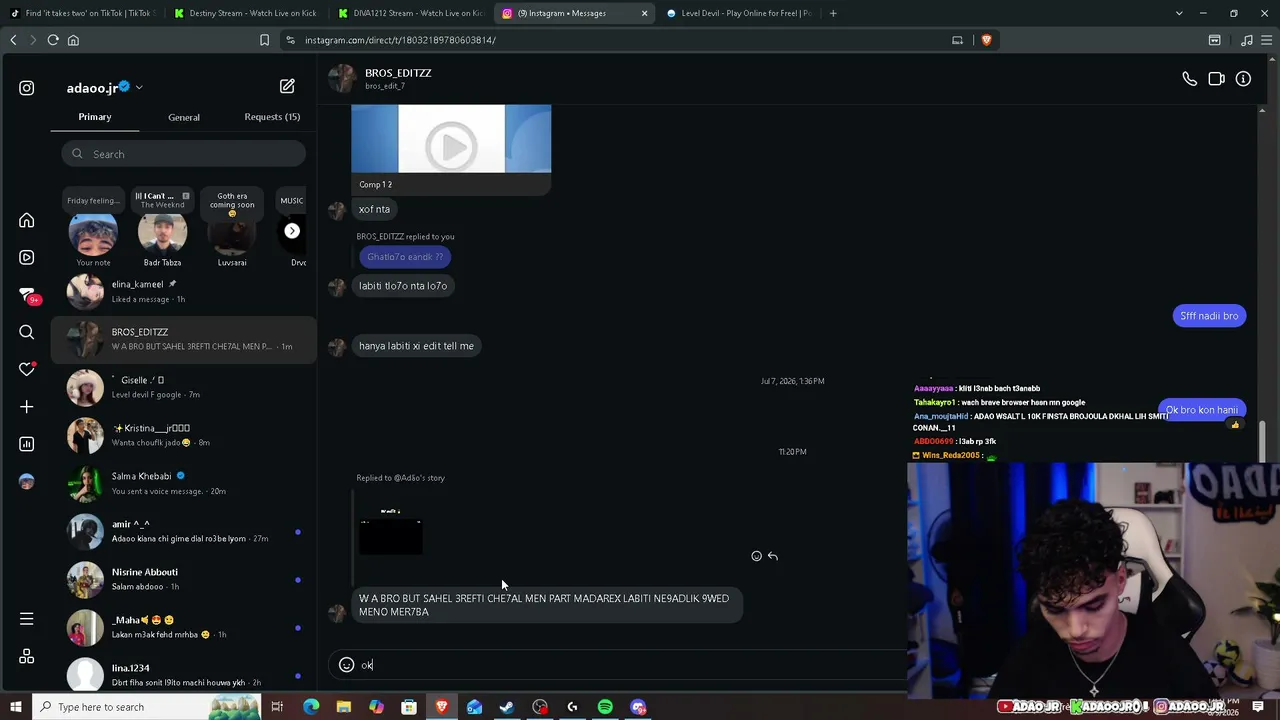Click the browser Reload button
Image resolution: width=1280 pixels, height=720 pixels.
[x=53, y=40]
